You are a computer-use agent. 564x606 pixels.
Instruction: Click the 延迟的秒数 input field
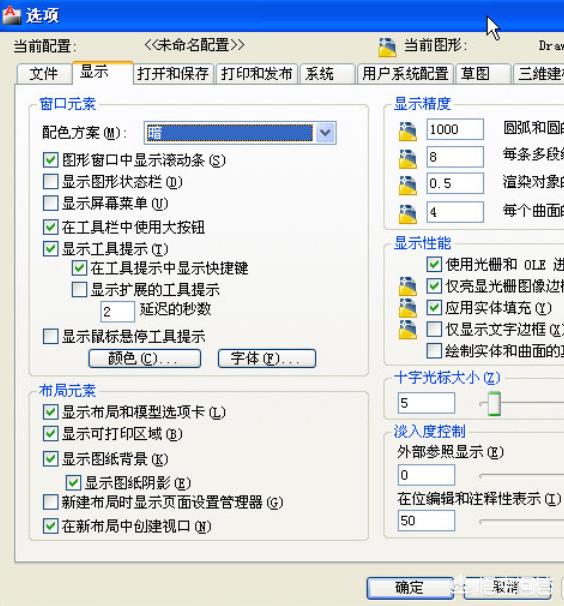click(118, 312)
